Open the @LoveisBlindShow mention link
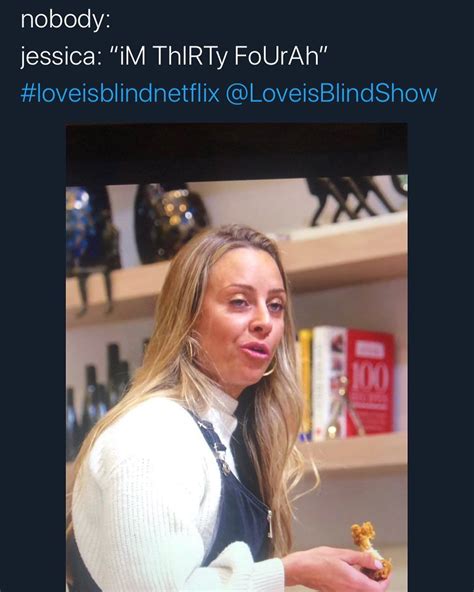The height and width of the screenshot is (592, 474). click(331, 93)
